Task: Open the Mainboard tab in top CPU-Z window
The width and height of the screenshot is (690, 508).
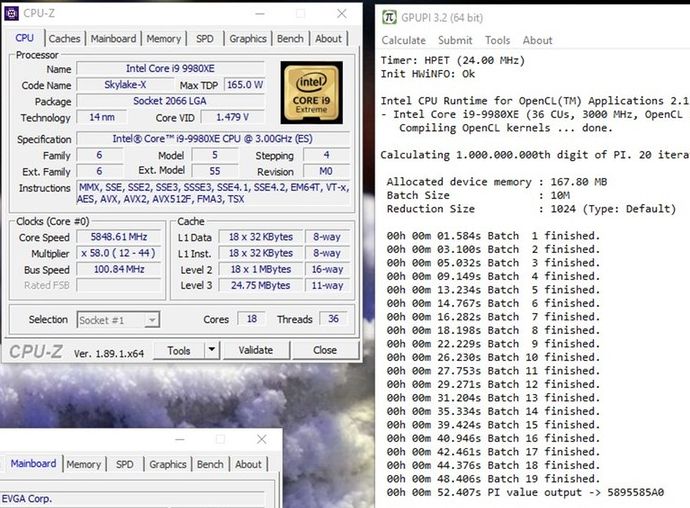Action: [x=114, y=39]
